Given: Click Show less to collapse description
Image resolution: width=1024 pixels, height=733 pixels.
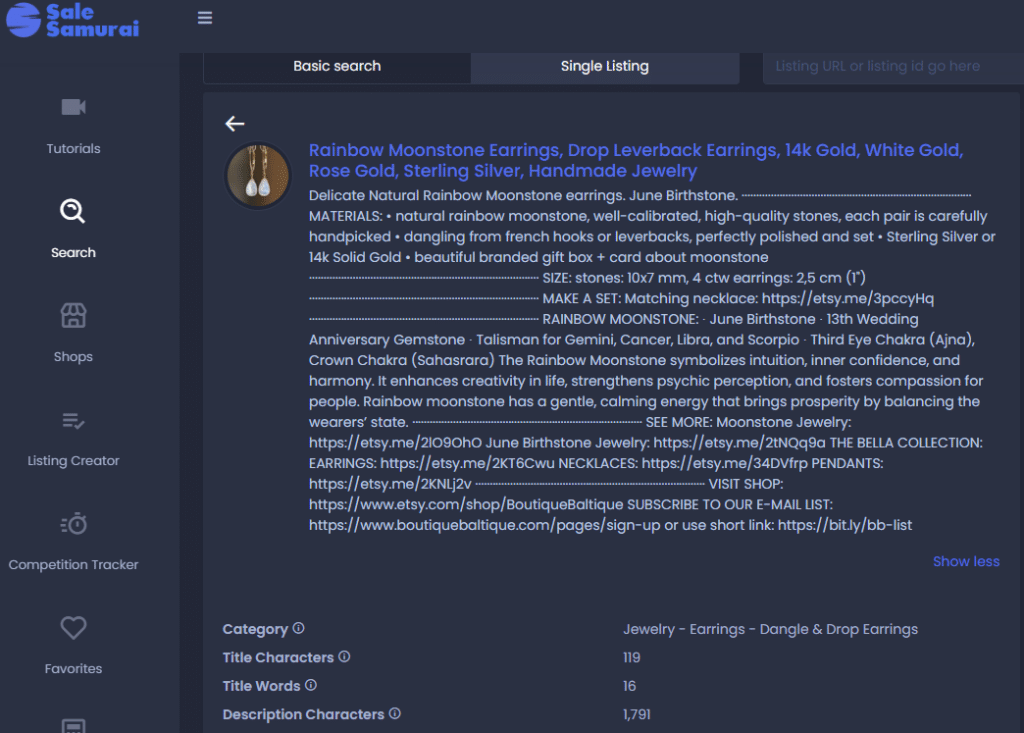Looking at the screenshot, I should point(966,562).
